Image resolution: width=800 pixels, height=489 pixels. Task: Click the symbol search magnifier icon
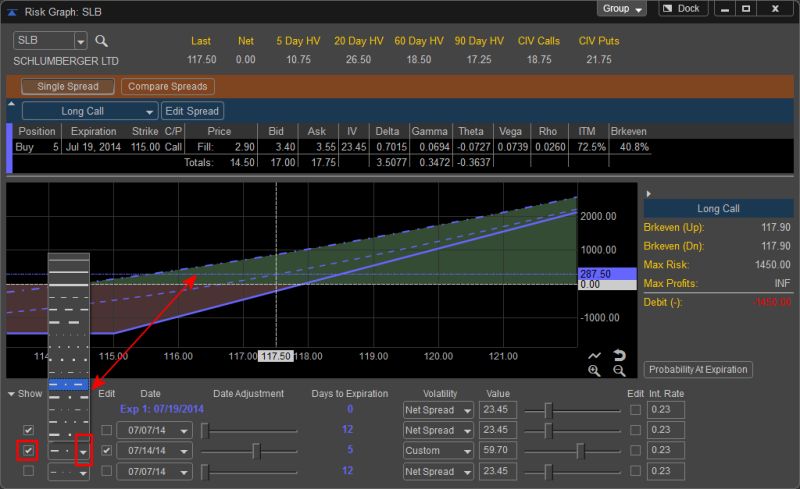click(x=102, y=41)
